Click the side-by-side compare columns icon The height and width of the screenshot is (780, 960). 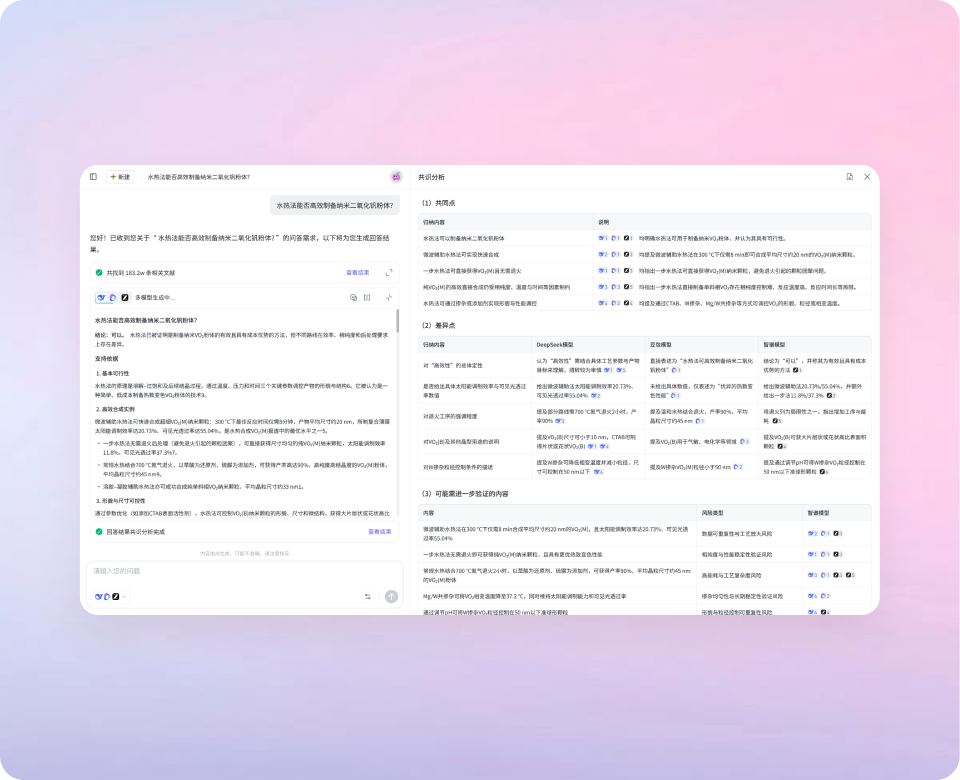367,298
